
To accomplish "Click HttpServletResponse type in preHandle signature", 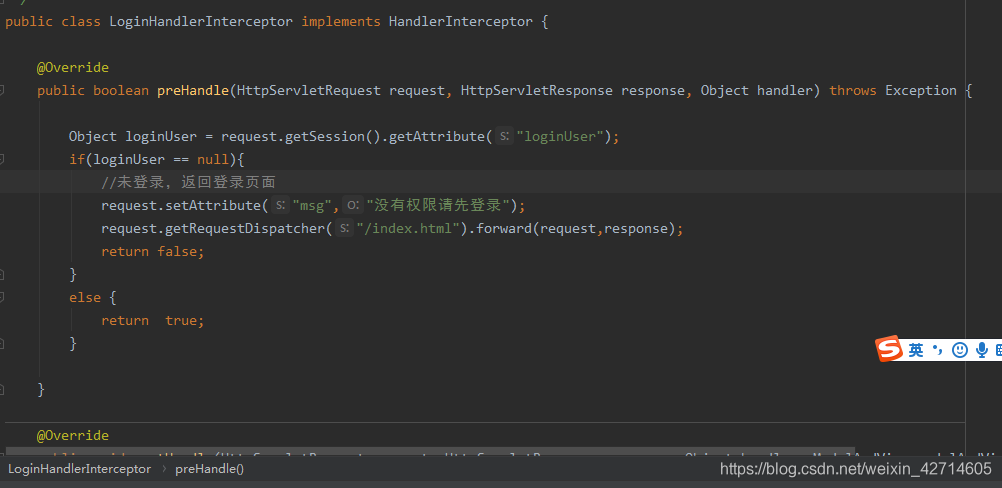I will (x=537, y=91).
